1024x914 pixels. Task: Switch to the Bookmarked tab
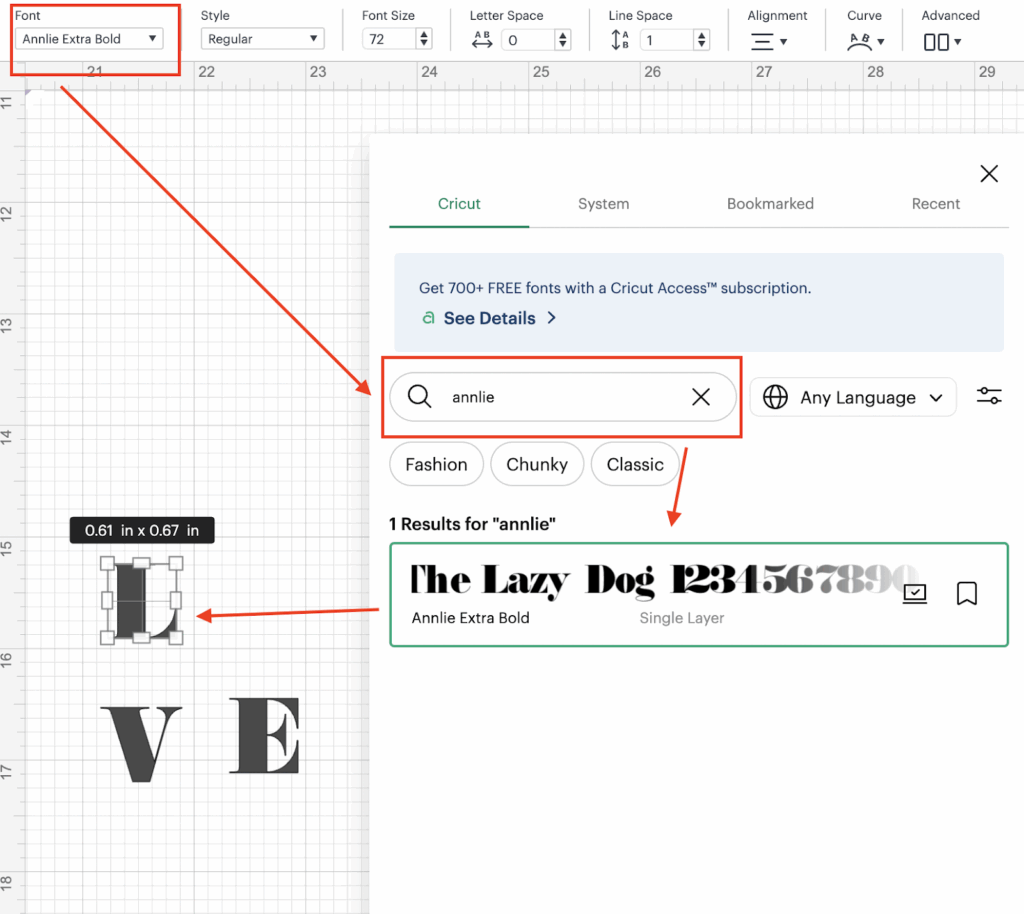(x=770, y=204)
